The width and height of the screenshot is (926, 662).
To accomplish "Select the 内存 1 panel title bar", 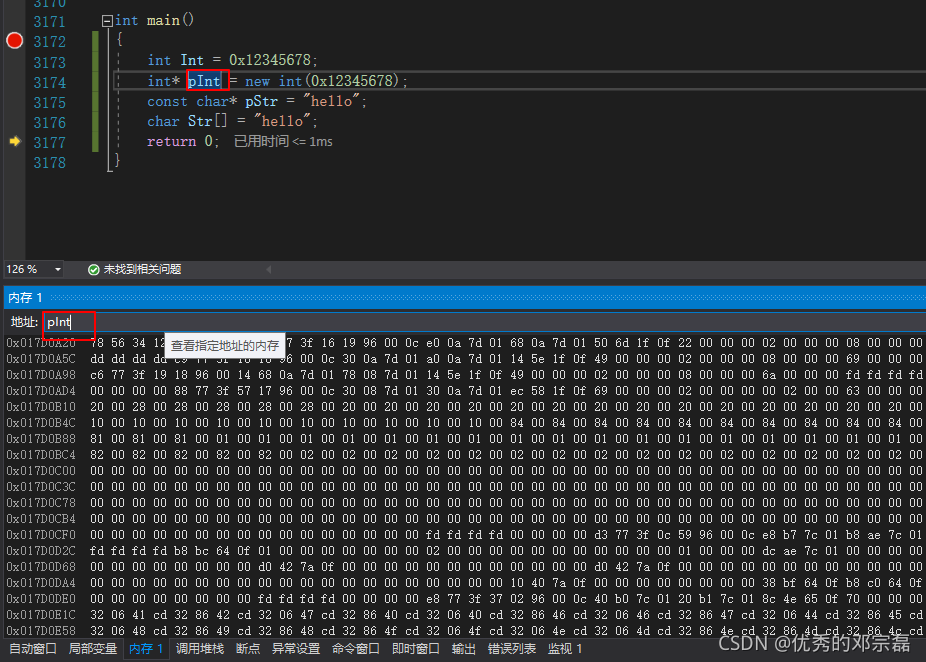I will 465,297.
